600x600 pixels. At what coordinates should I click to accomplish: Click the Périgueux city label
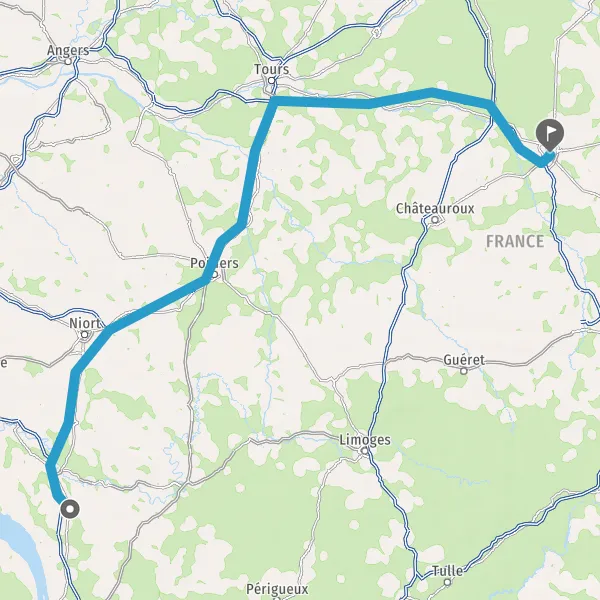(x=277, y=589)
